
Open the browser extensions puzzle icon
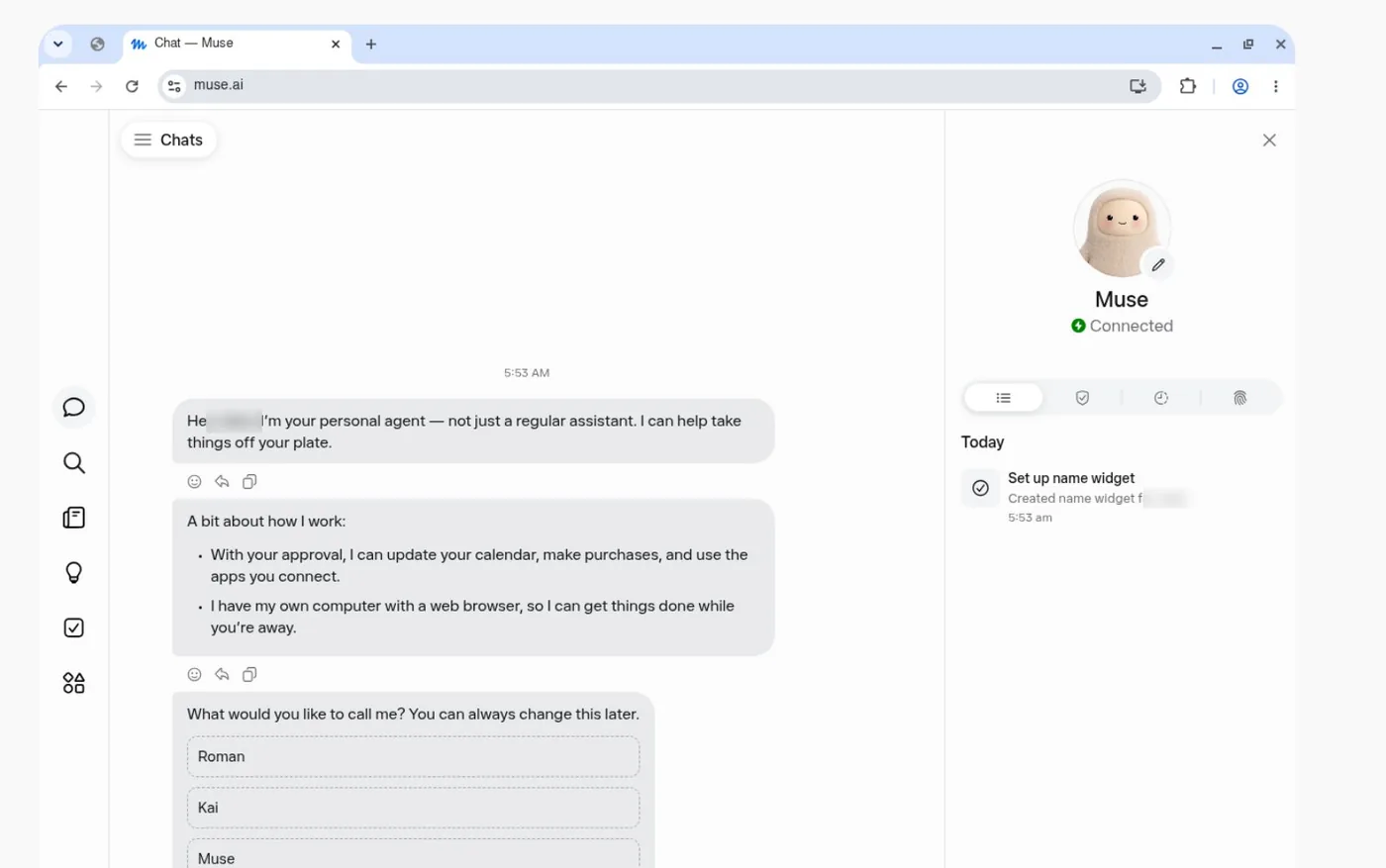click(1187, 86)
